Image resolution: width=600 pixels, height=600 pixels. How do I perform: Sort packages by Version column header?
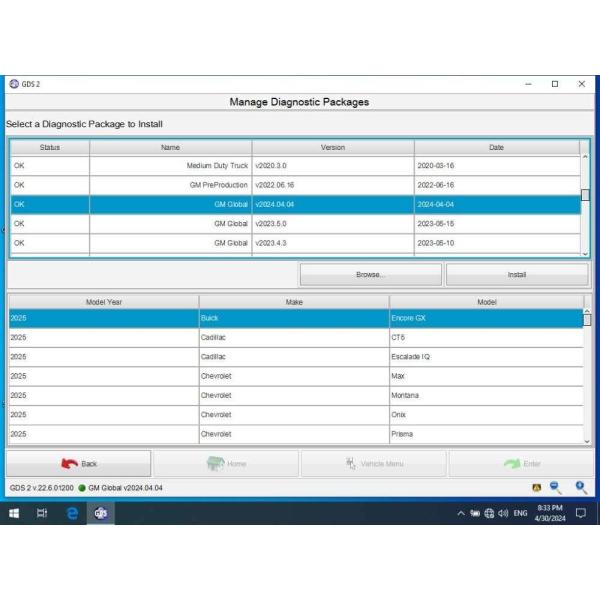coord(332,147)
